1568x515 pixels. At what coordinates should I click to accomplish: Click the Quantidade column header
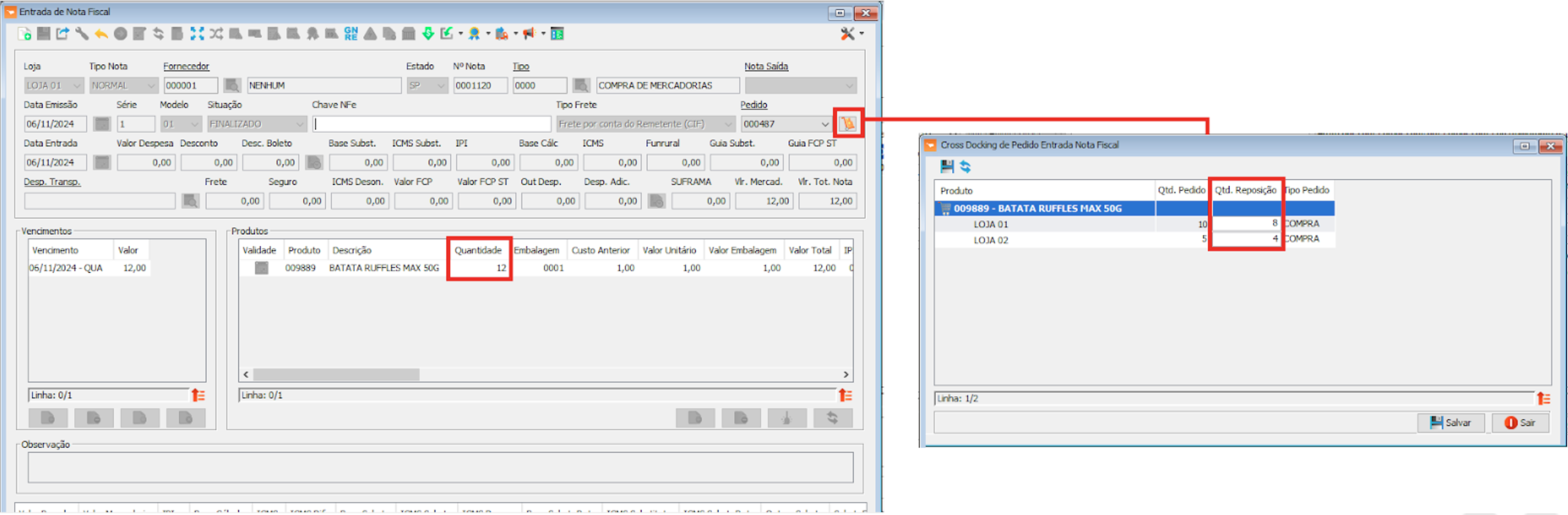(478, 250)
